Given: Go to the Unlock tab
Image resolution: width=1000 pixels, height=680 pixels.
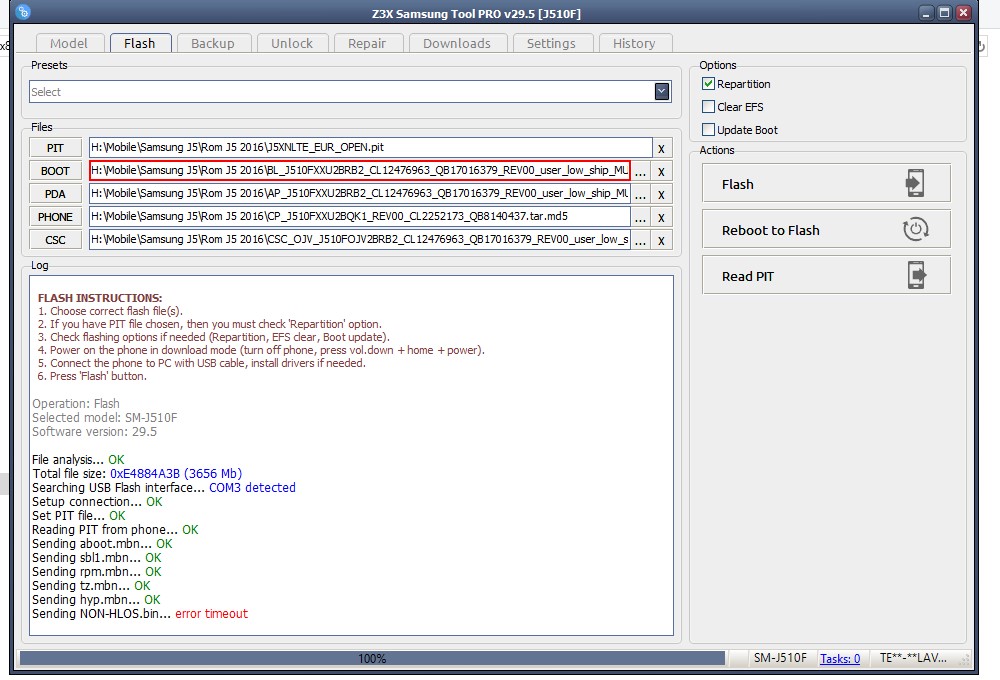Looking at the screenshot, I should pyautogui.click(x=292, y=43).
